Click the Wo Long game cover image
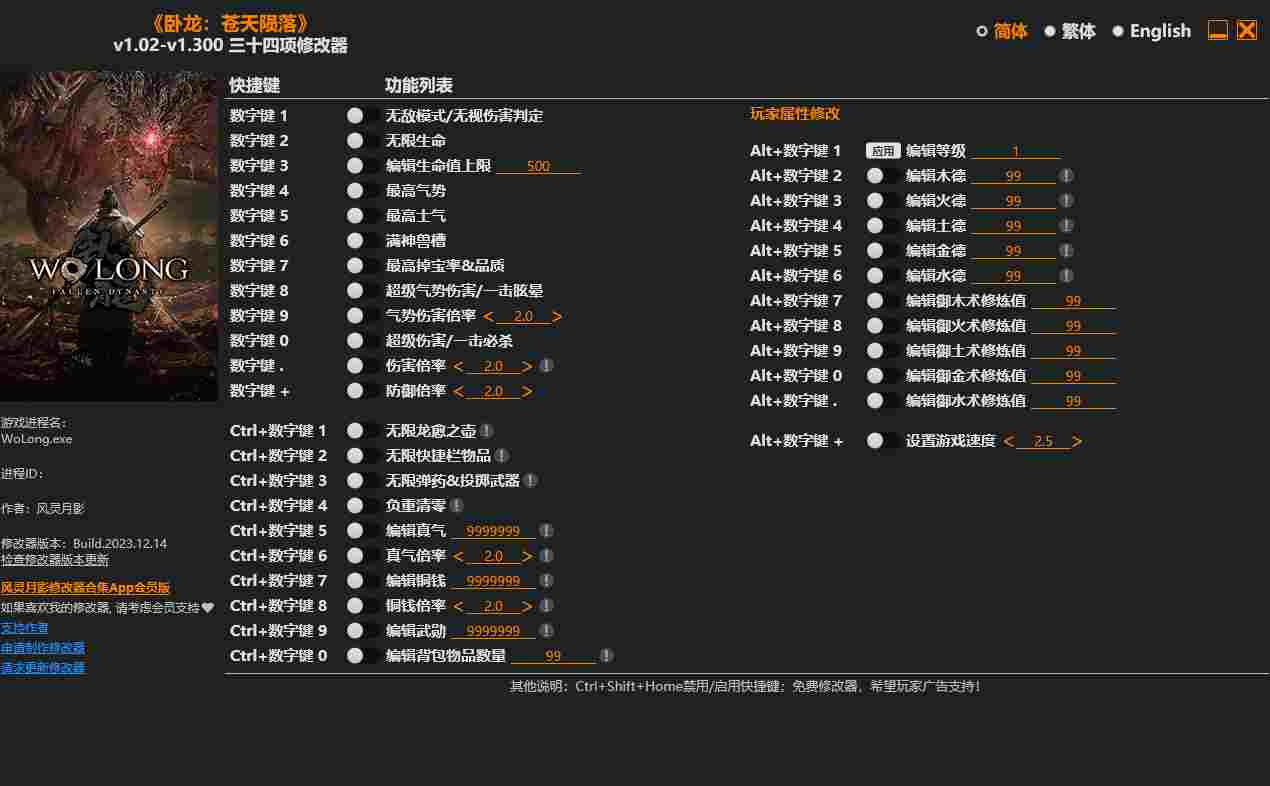This screenshot has width=1270, height=786. pyautogui.click(x=109, y=235)
